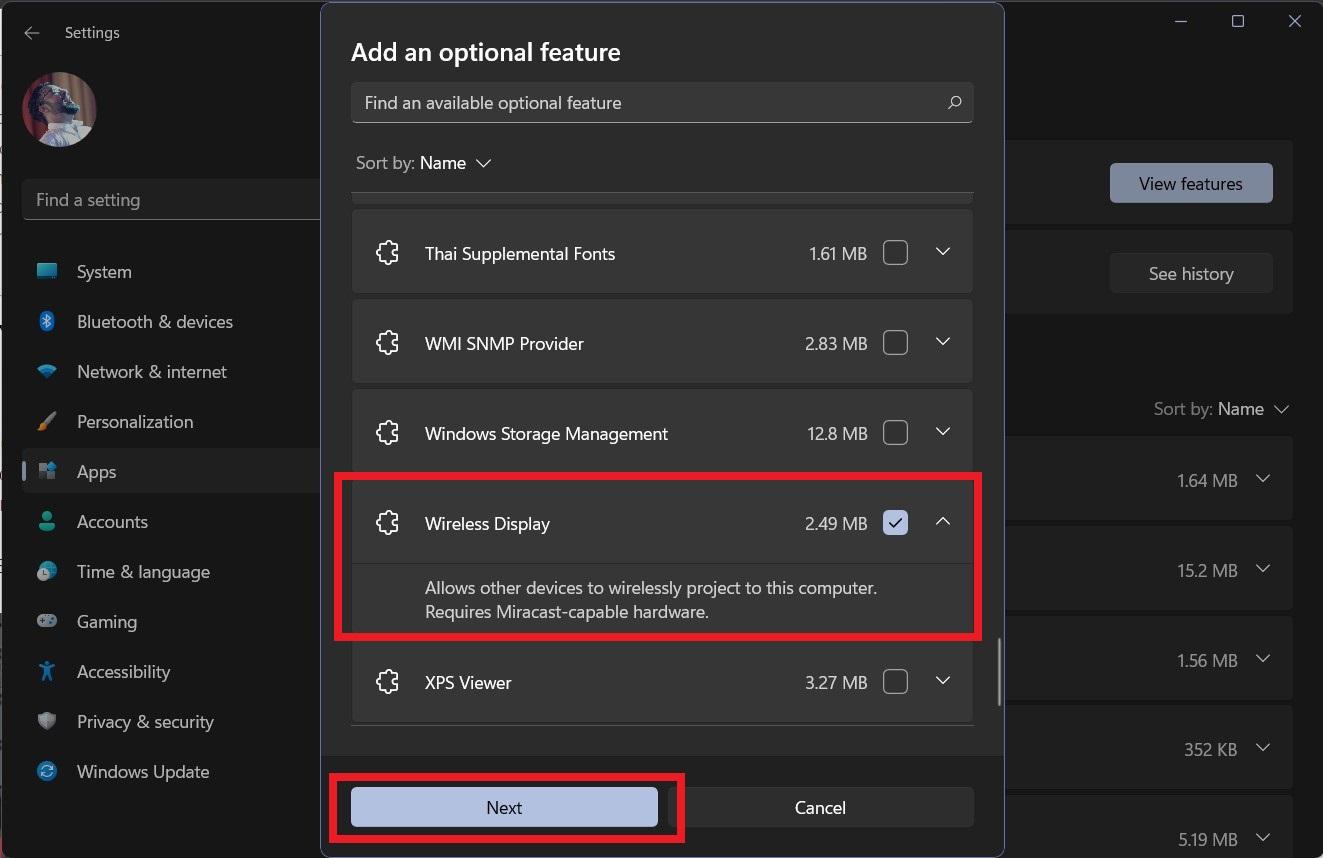1323x858 pixels.
Task: Check the Thai Supplemental Fonts checkbox
Action: [x=895, y=253]
